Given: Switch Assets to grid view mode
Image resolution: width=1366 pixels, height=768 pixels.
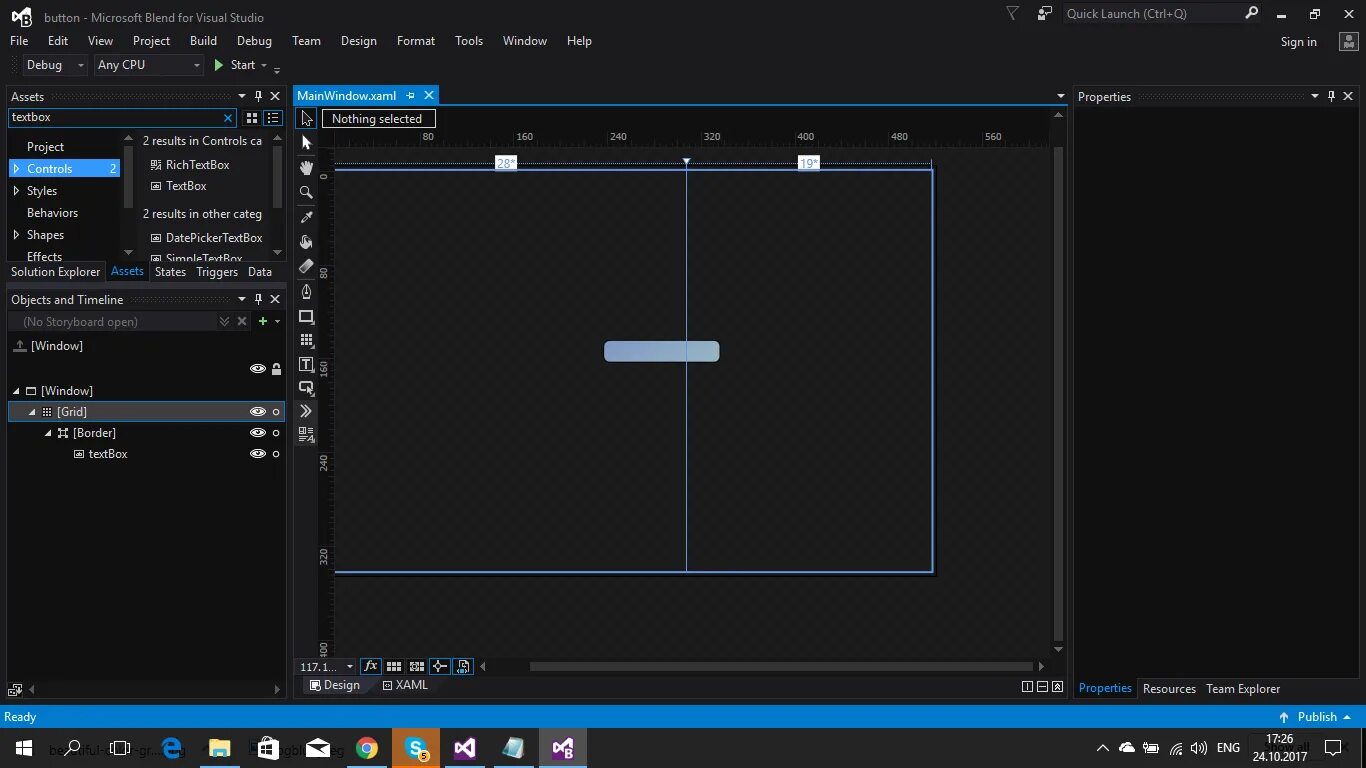Looking at the screenshot, I should tap(252, 118).
